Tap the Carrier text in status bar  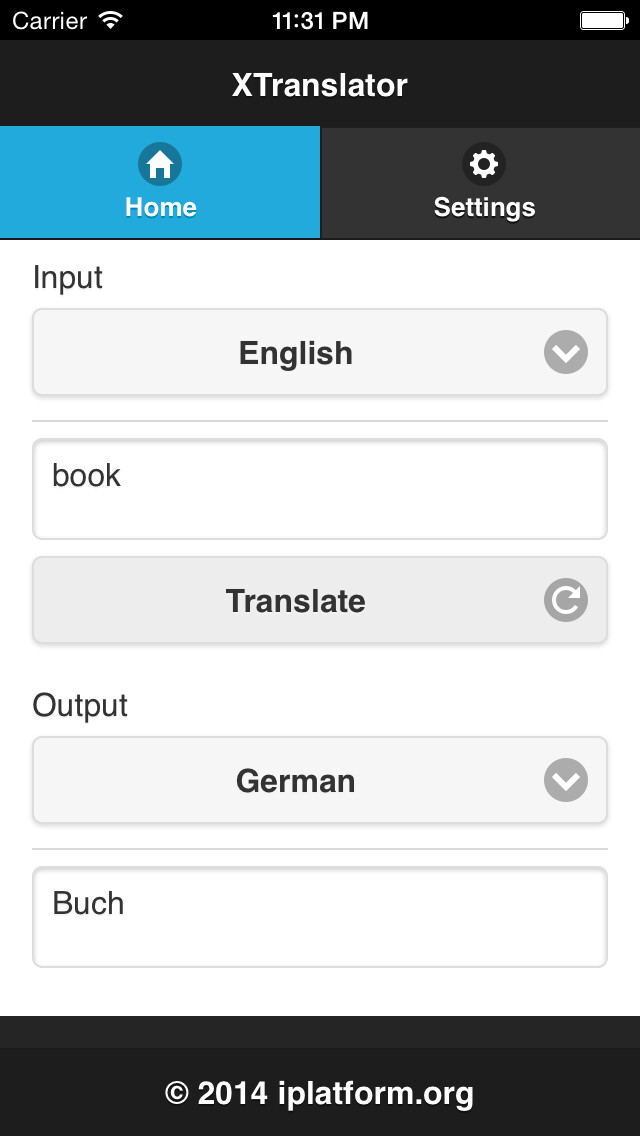click(x=49, y=19)
